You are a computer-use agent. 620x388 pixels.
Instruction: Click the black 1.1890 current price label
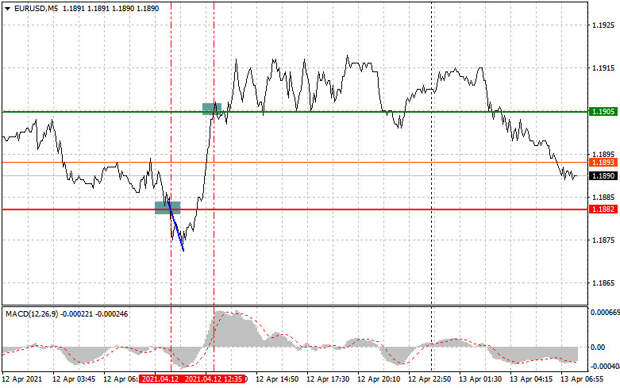point(603,176)
